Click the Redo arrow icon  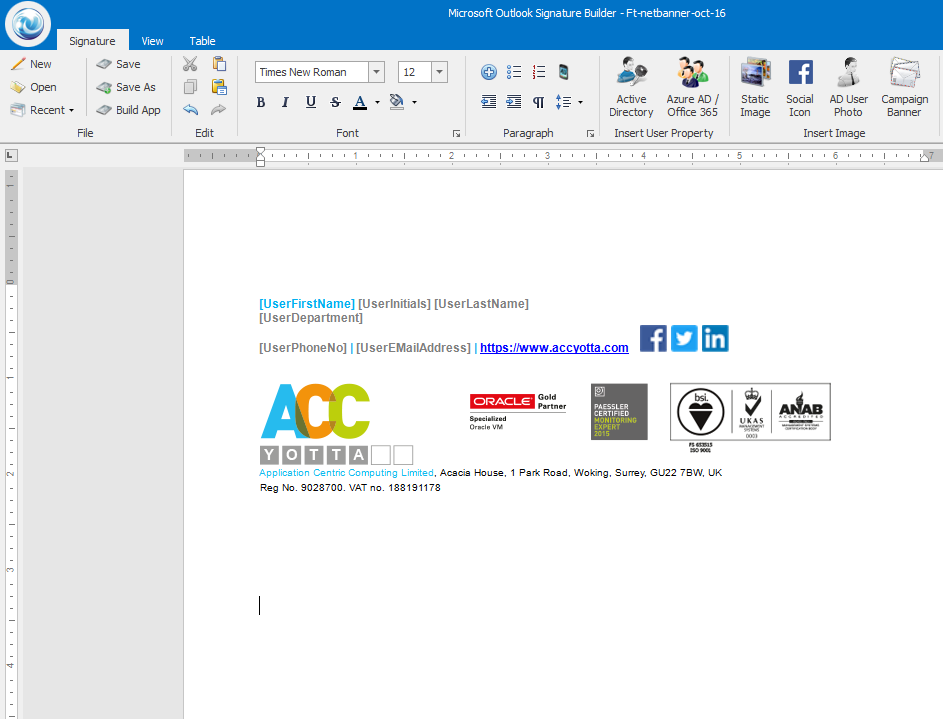tap(218, 109)
